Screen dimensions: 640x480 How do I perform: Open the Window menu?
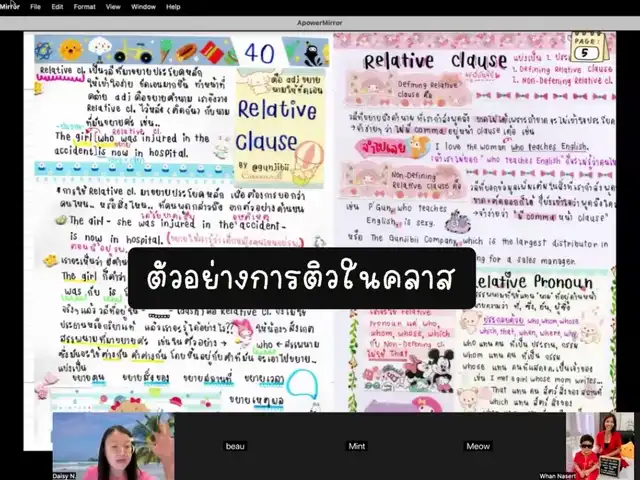[x=142, y=6]
